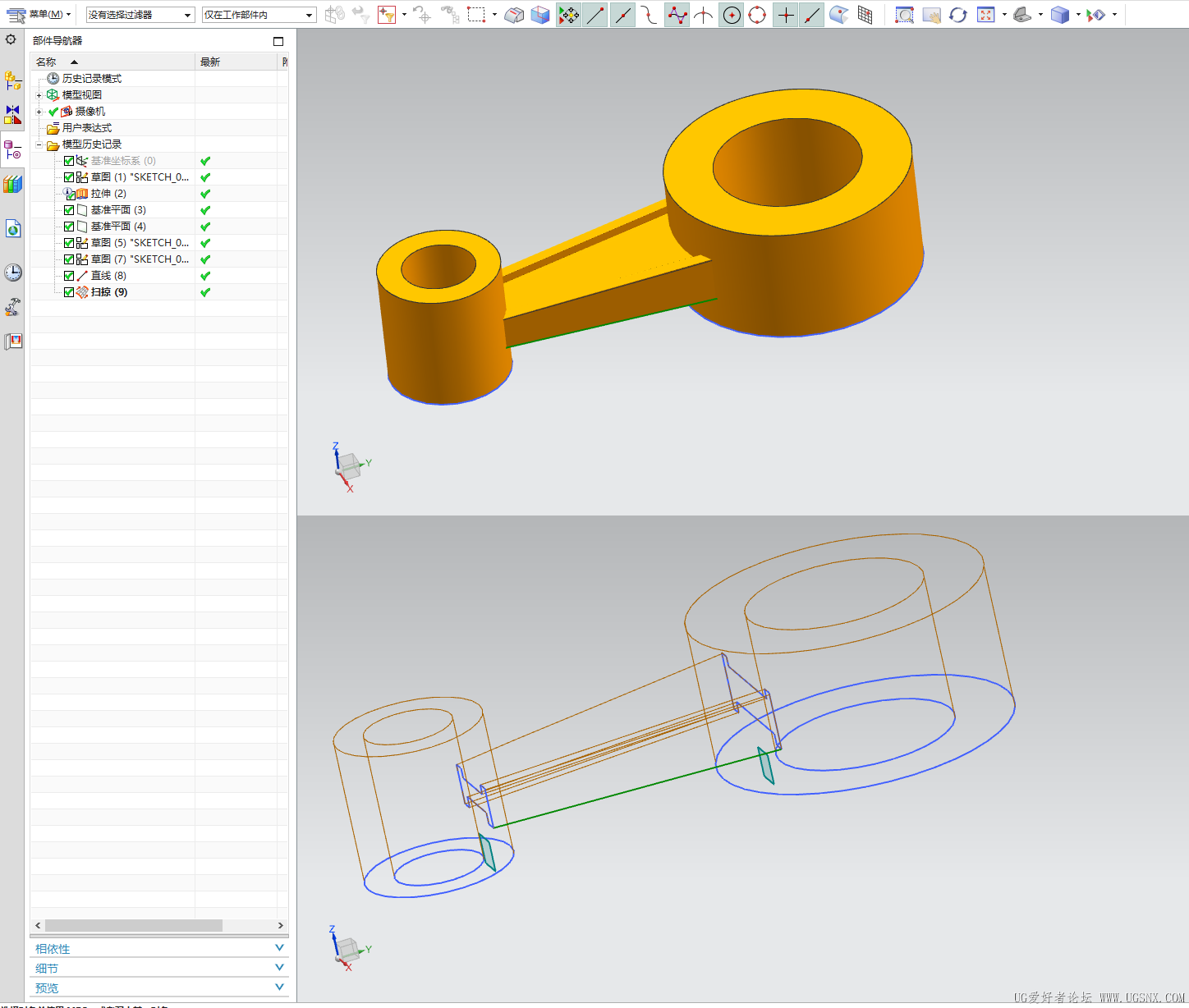The height and width of the screenshot is (1008, 1189).
Task: Uncheck the 基准平面 (4) checkbox
Action: pyautogui.click(x=69, y=227)
